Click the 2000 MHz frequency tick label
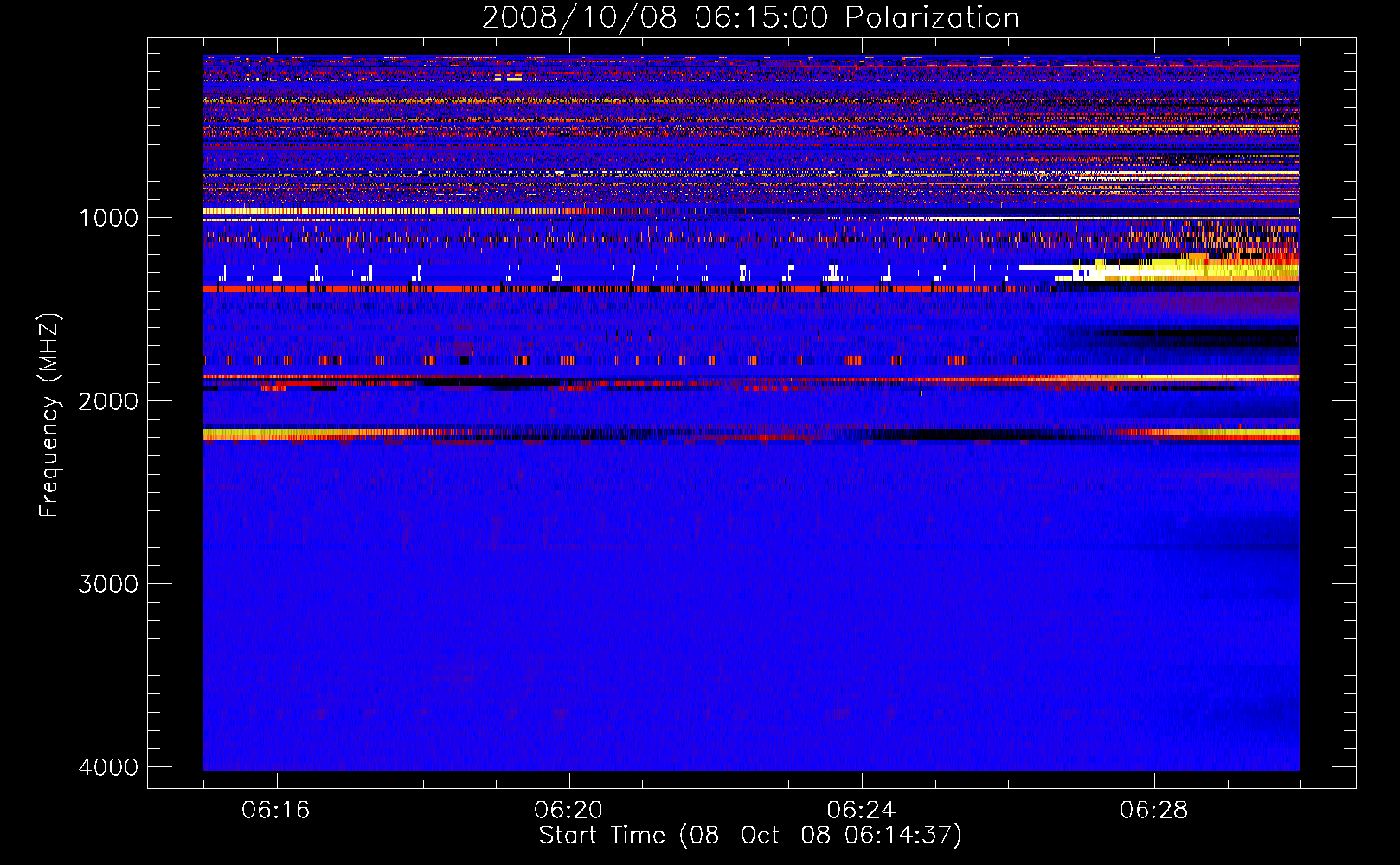This screenshot has height=865, width=1400. 108,400
